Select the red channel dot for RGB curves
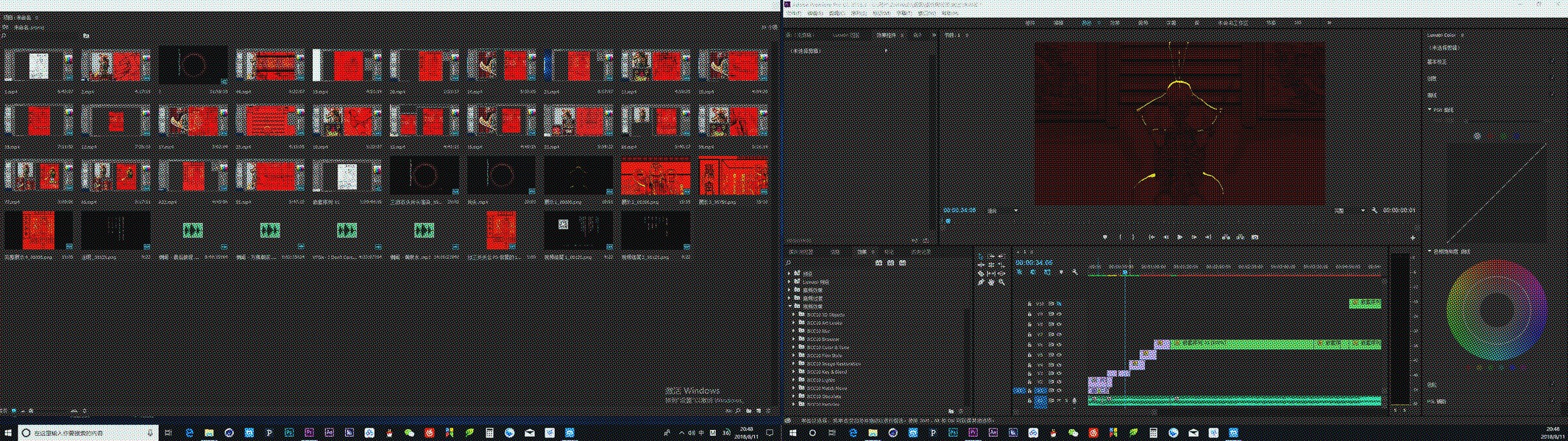The height and width of the screenshot is (441, 1568). [1490, 136]
